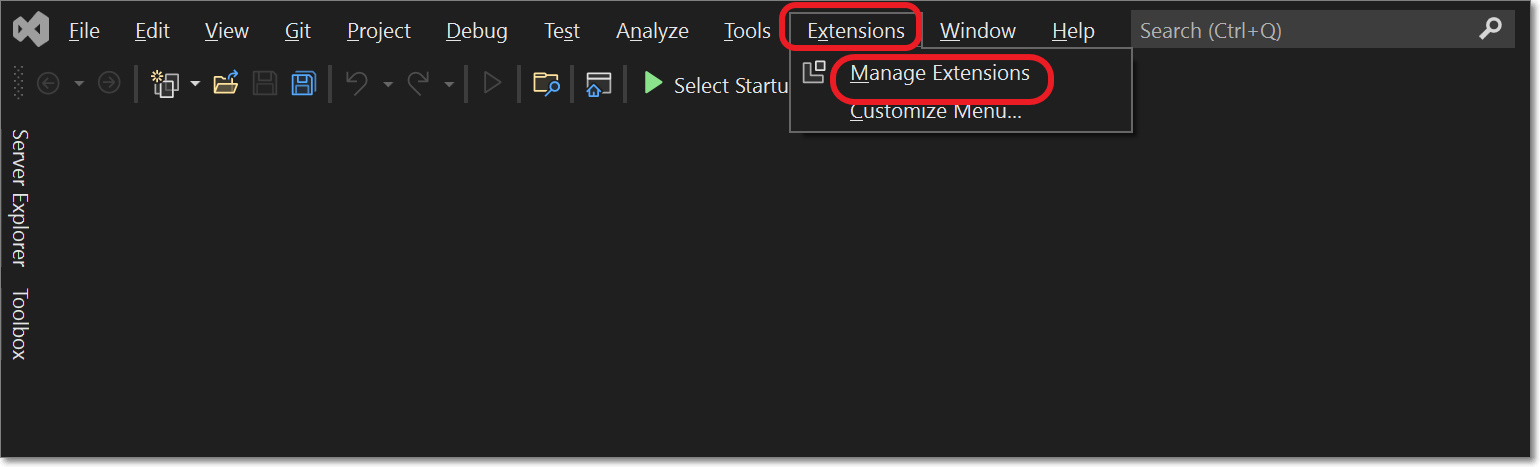The image size is (1540, 467).
Task: Open the Toolbox side tab
Action: click(19, 324)
